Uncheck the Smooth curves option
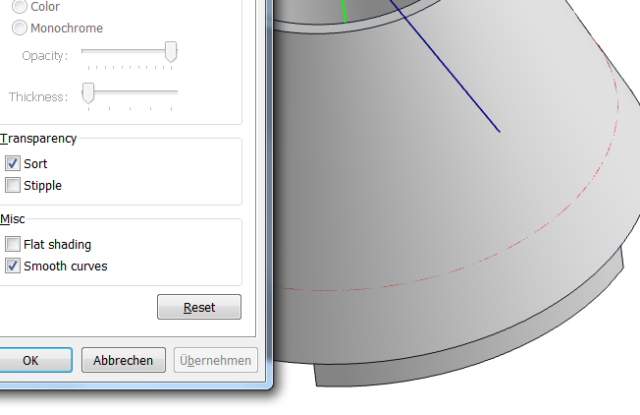640x415 pixels. [x=13, y=266]
